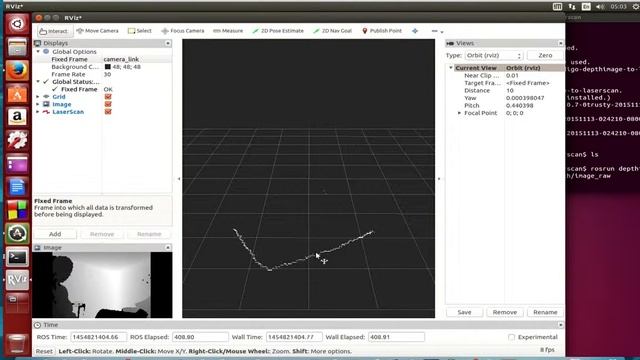Open Ubuntu Dash search icon
640x360 pixels.
(x=17, y=24)
